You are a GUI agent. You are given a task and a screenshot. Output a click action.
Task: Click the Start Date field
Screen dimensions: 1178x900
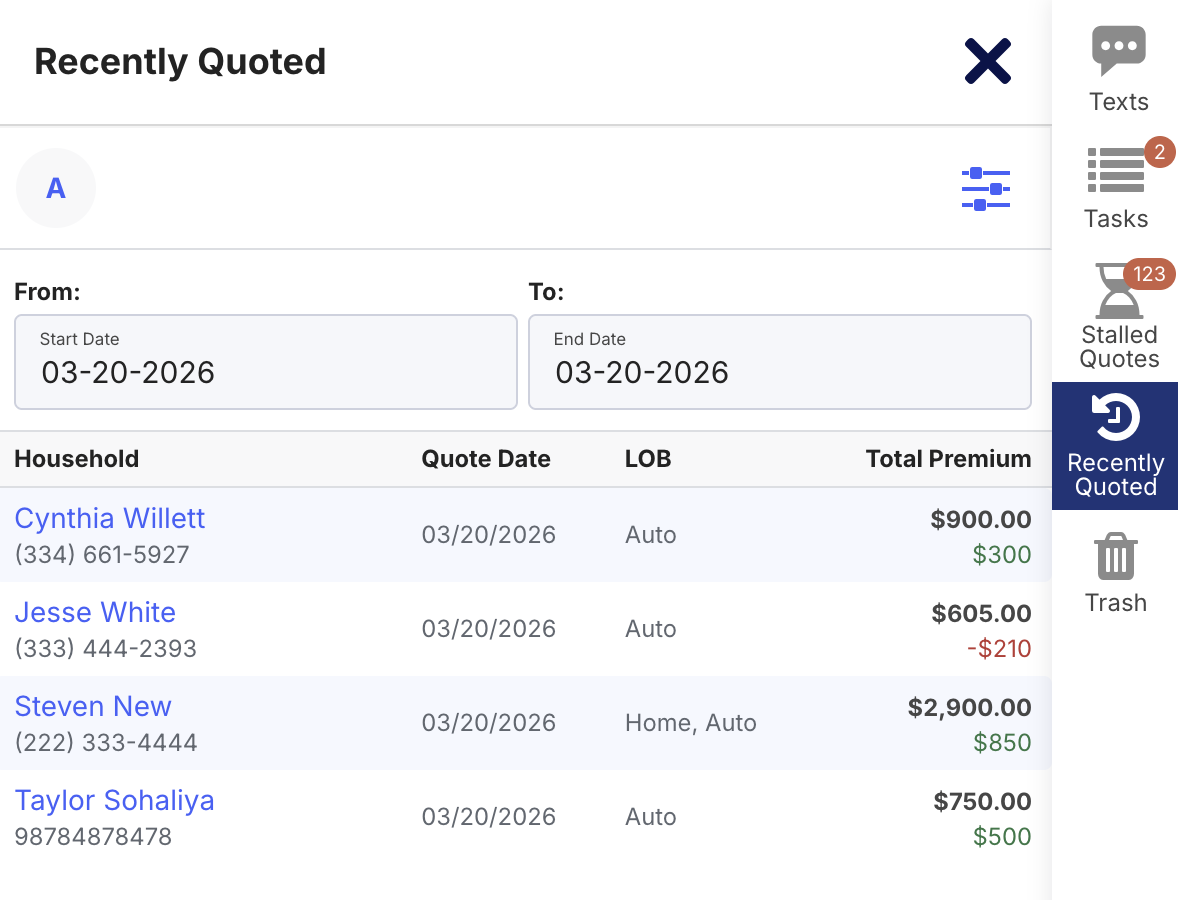click(265, 362)
